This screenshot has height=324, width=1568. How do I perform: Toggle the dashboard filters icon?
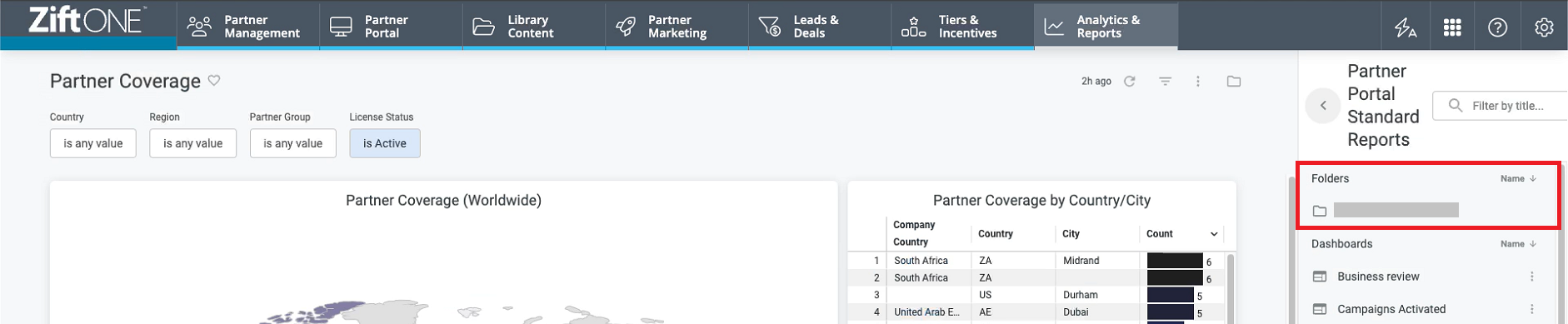coord(1165,82)
